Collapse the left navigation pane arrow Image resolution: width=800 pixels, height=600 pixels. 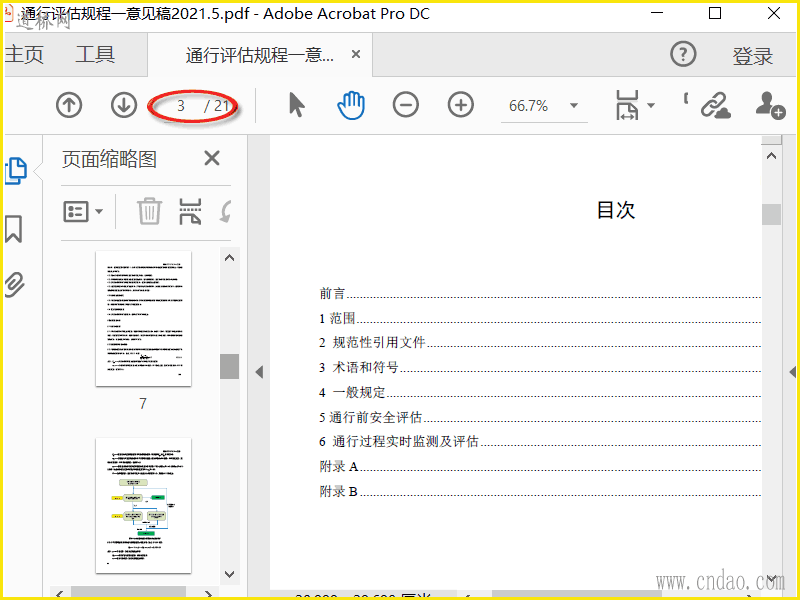click(259, 372)
